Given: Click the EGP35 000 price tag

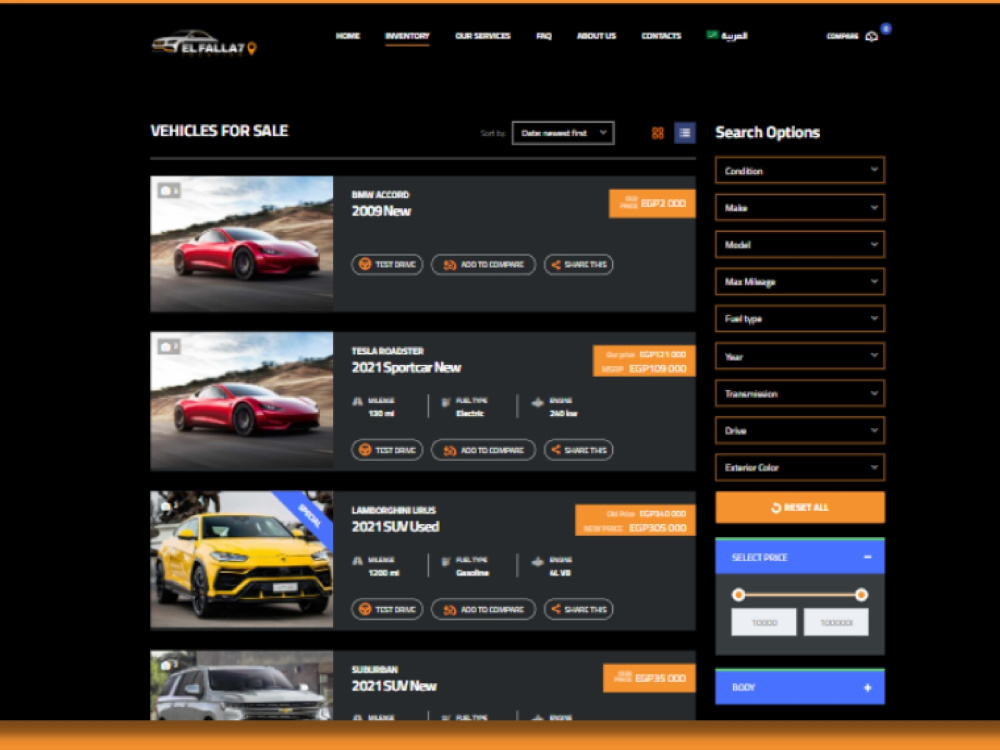Looking at the screenshot, I should coord(649,678).
